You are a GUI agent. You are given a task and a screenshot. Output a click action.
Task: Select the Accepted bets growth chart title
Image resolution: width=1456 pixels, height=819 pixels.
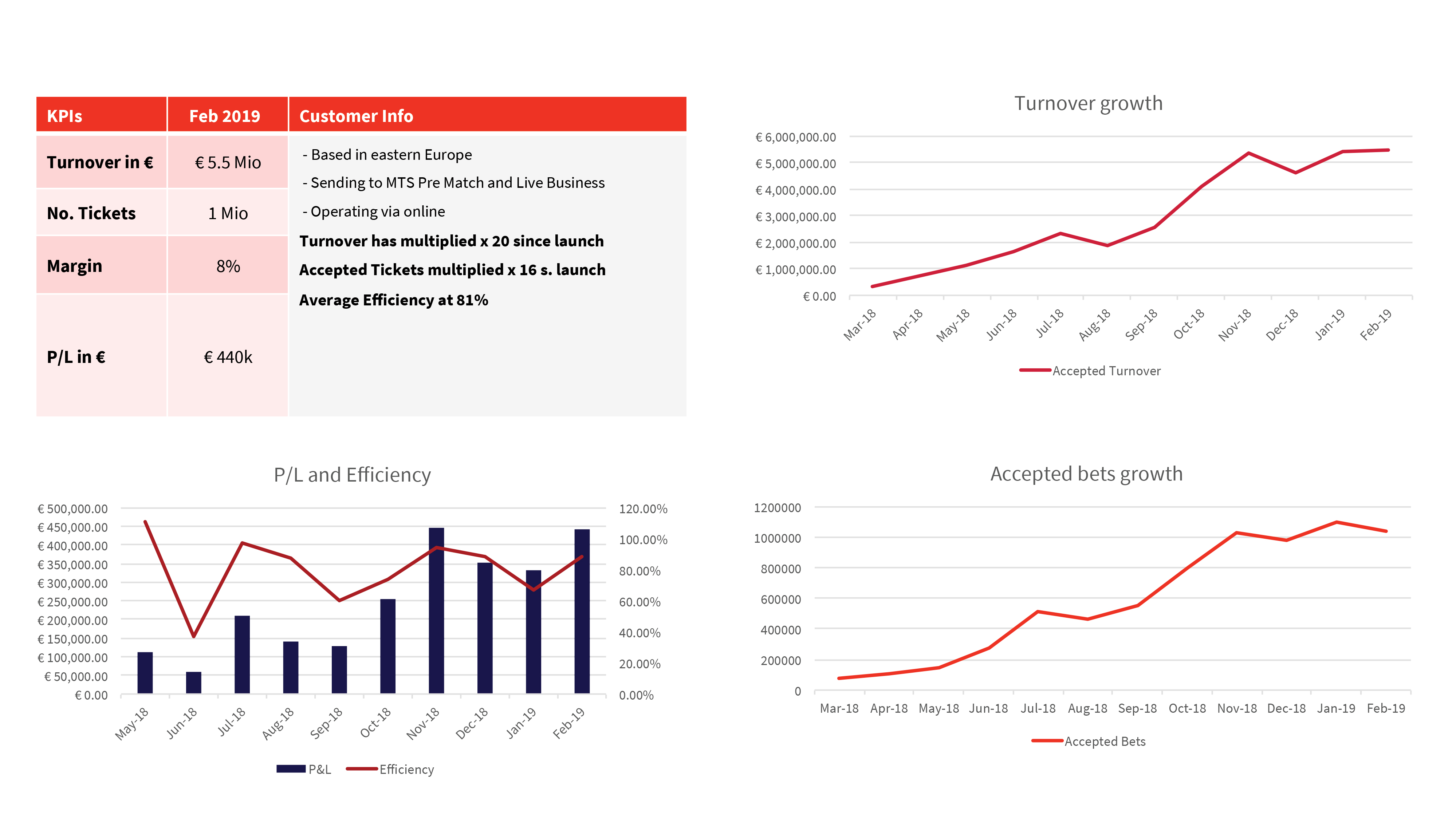click(1086, 473)
